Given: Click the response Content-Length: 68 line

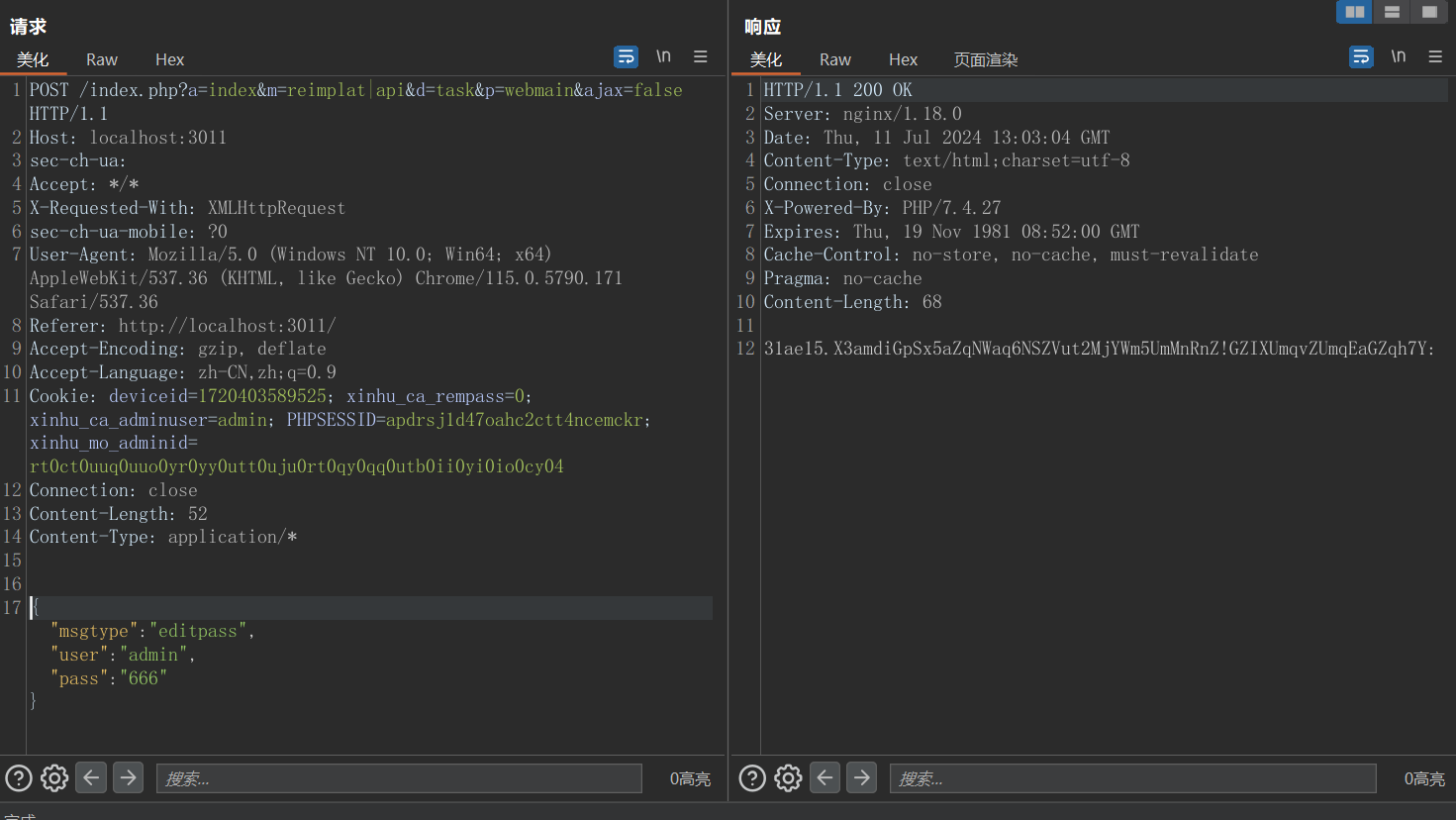Looking at the screenshot, I should tap(852, 302).
